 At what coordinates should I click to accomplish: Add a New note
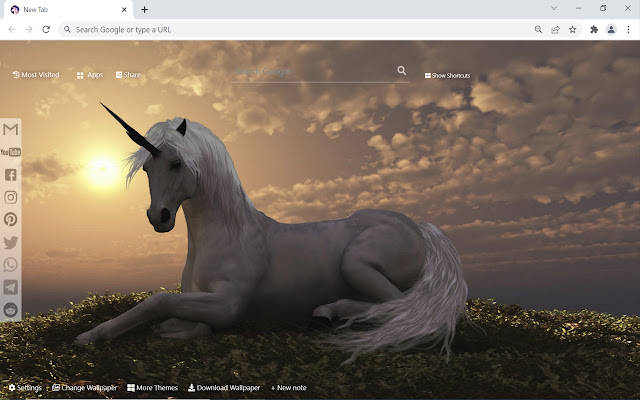[x=289, y=388]
